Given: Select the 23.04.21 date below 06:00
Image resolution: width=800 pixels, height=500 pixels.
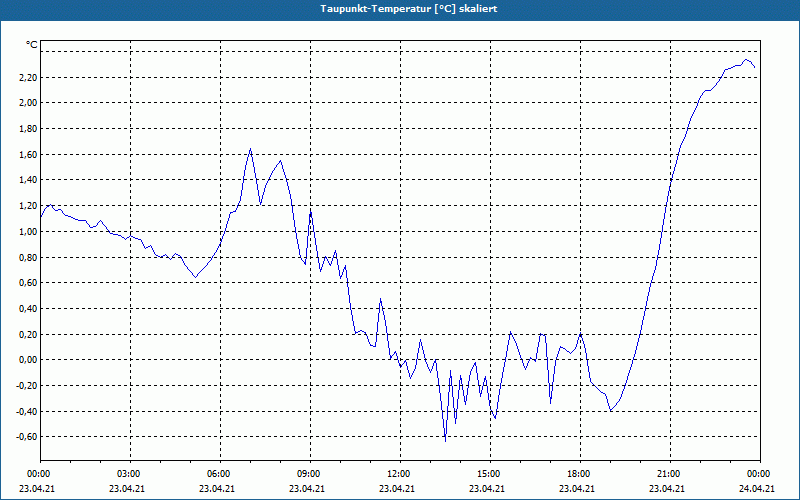Looking at the screenshot, I should pos(217,488).
